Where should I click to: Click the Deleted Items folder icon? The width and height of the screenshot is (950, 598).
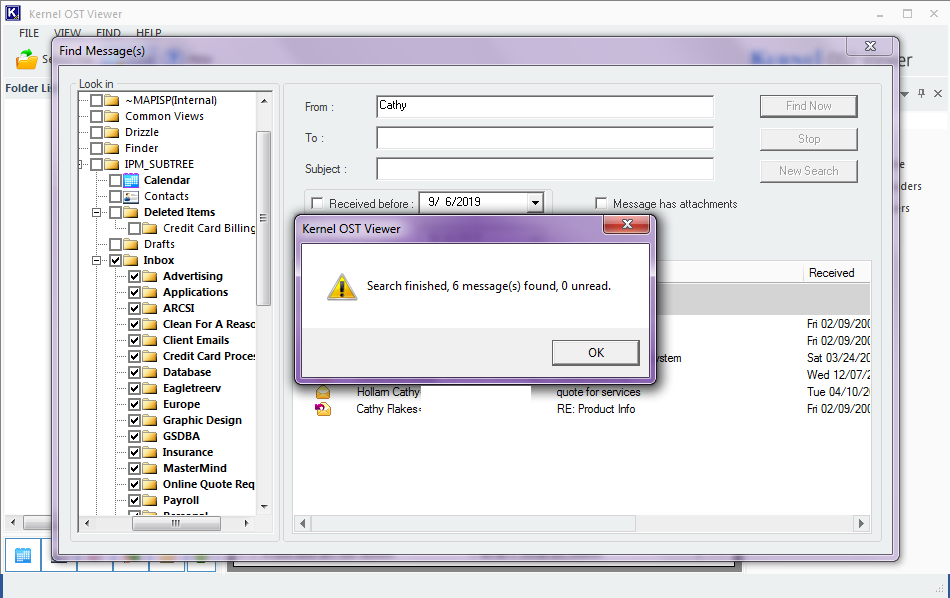tap(131, 212)
